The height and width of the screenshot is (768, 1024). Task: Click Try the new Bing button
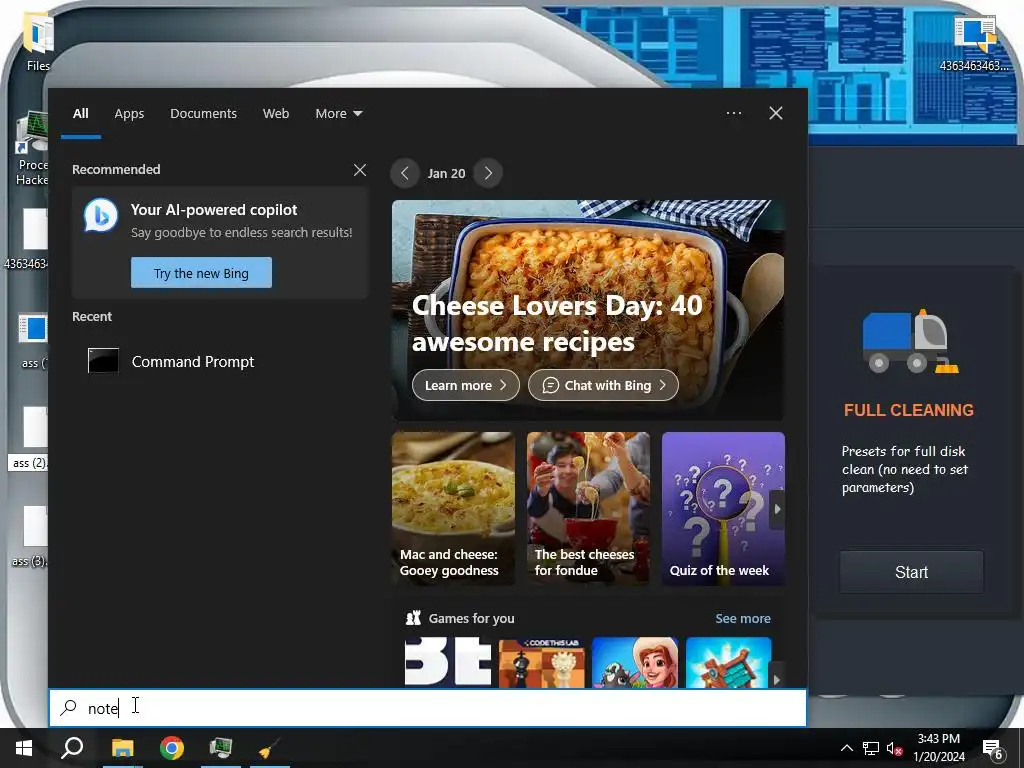(201, 273)
